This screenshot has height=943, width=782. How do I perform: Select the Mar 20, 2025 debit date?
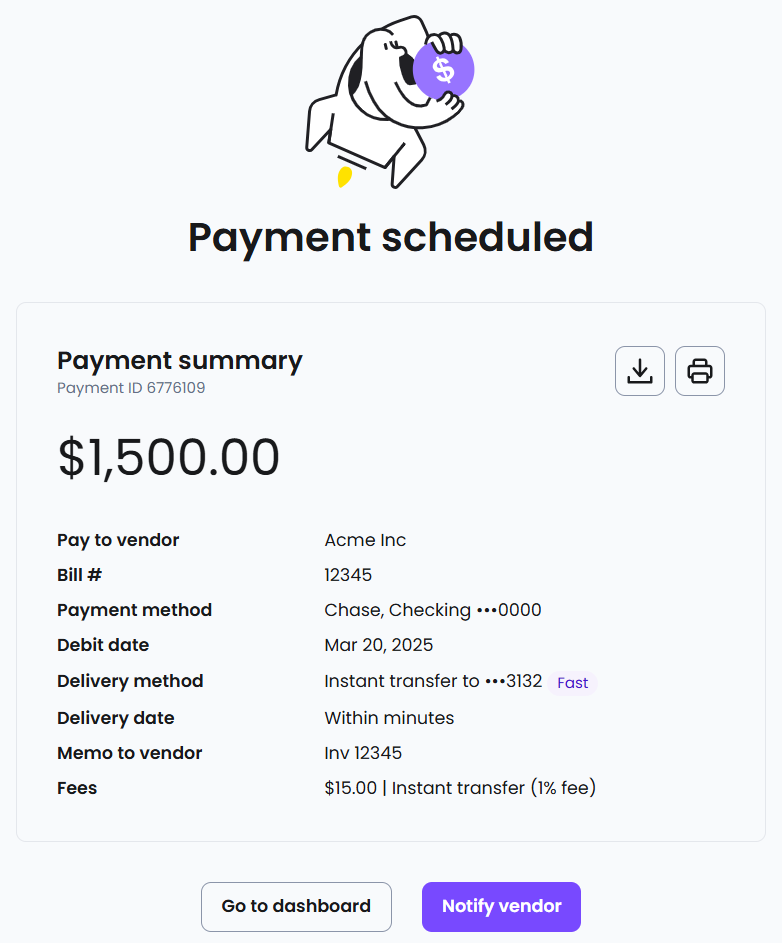pos(378,645)
